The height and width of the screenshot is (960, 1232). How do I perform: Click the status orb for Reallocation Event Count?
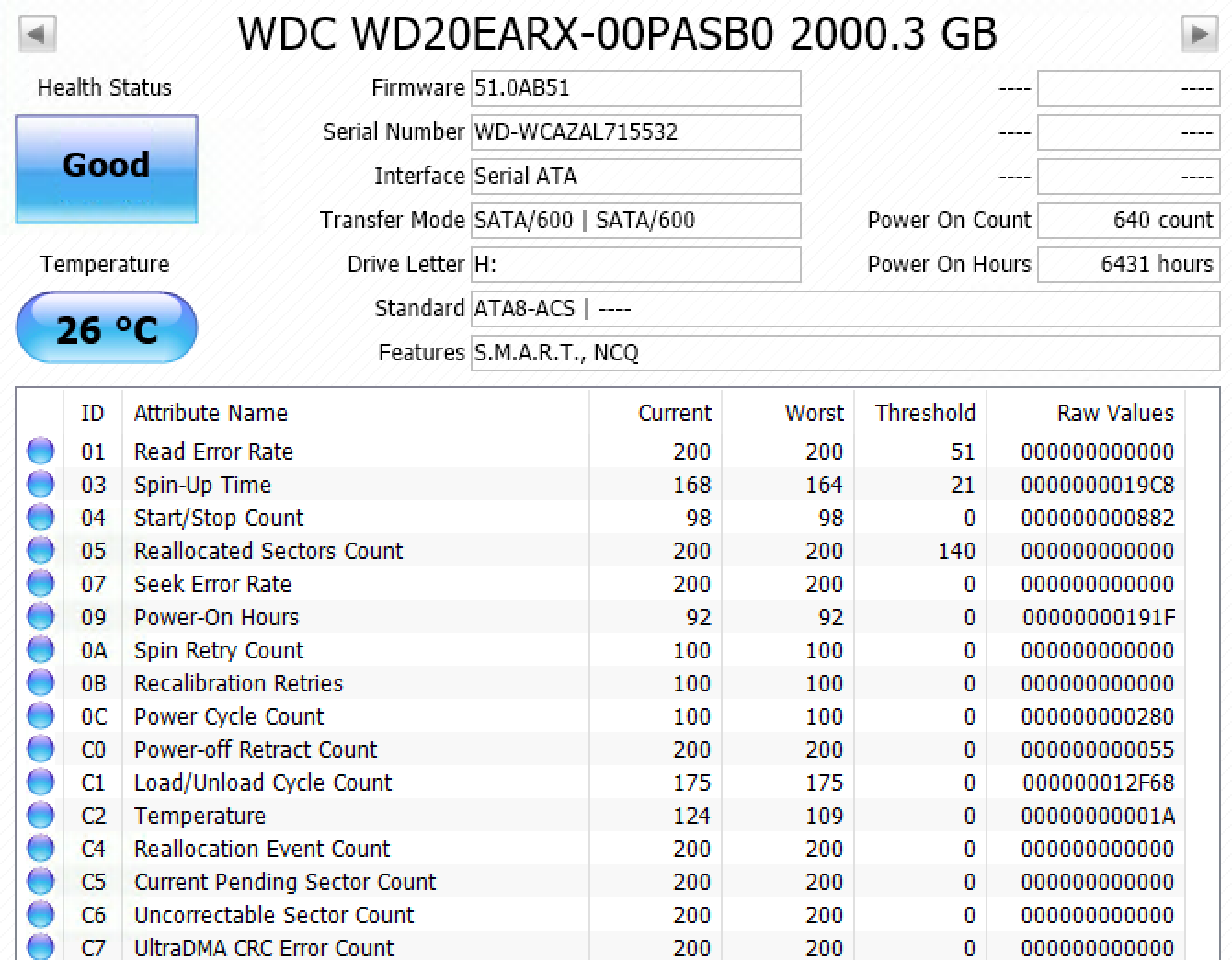click(x=40, y=849)
